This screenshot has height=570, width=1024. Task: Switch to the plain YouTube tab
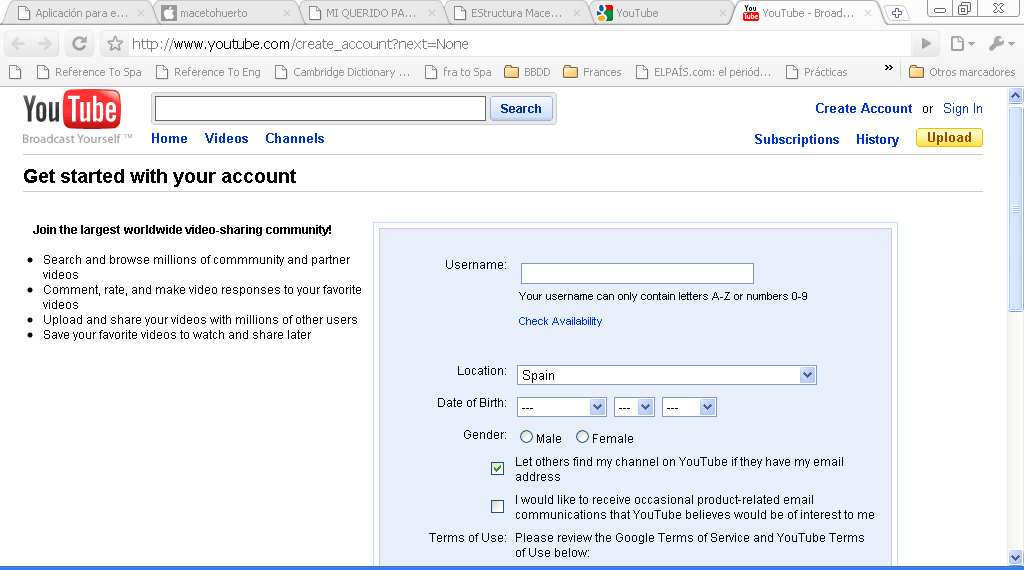tap(660, 13)
